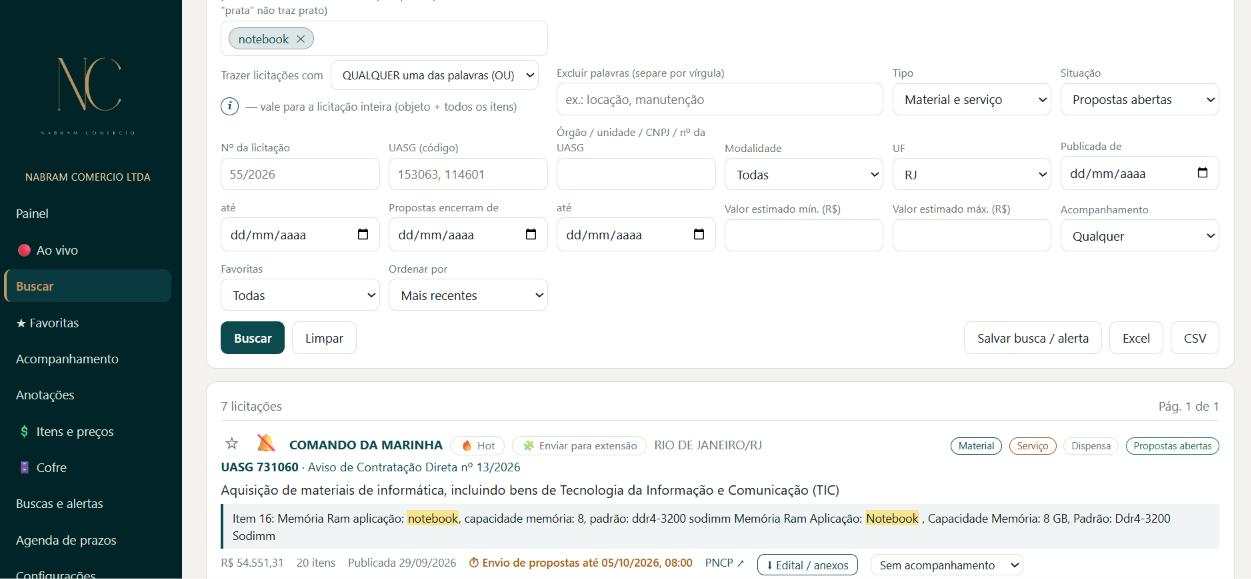Expand the Acompanhamento filter dropdown
Image resolution: width=1251 pixels, height=579 pixels.
pyautogui.click(x=1140, y=236)
